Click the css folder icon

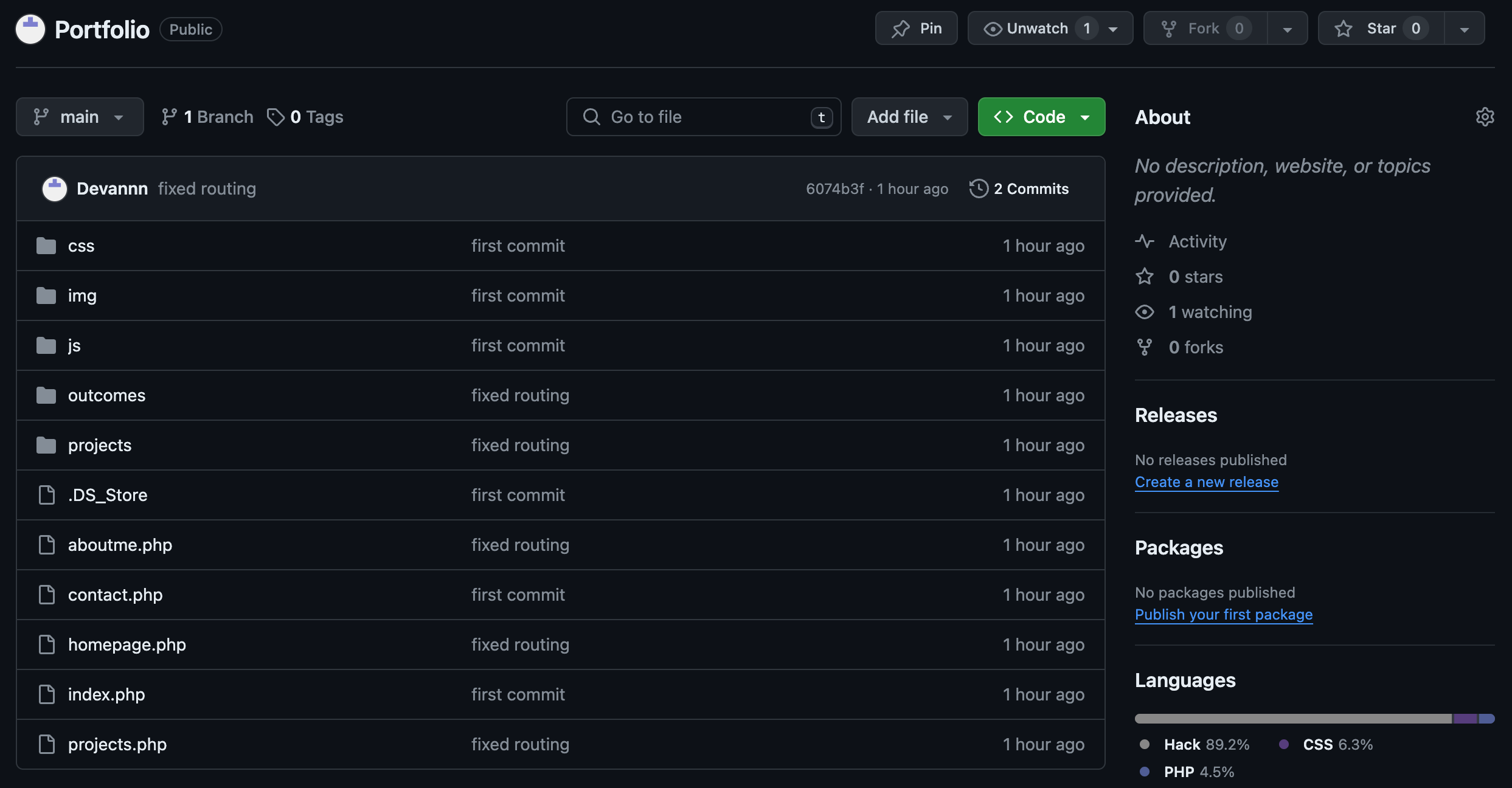click(46, 246)
